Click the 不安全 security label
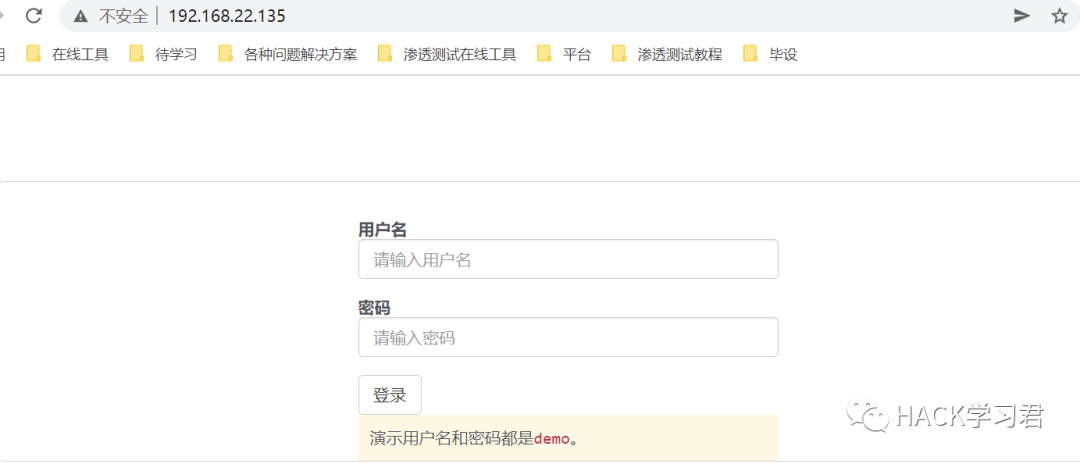The width and height of the screenshot is (1080, 464). [x=124, y=17]
